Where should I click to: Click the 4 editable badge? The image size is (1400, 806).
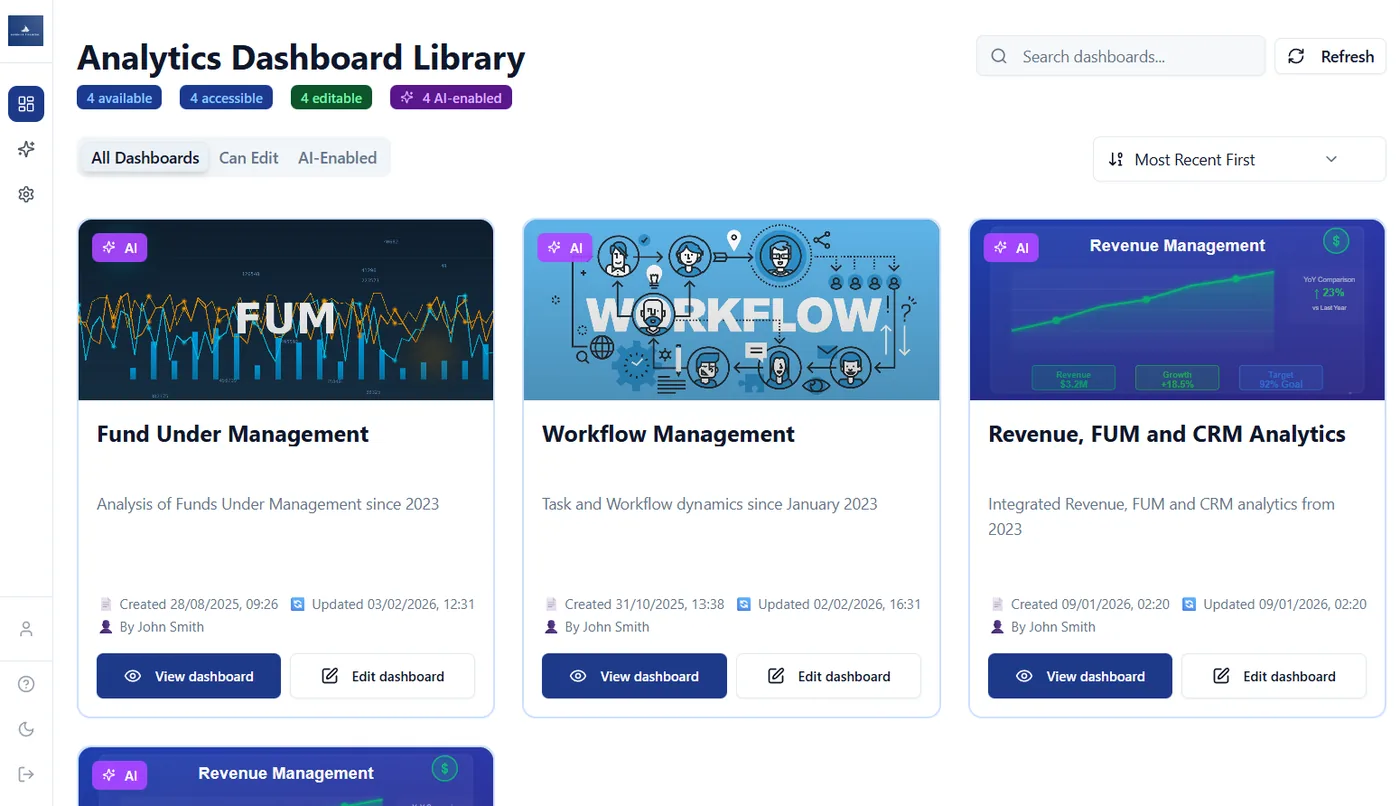331,98
